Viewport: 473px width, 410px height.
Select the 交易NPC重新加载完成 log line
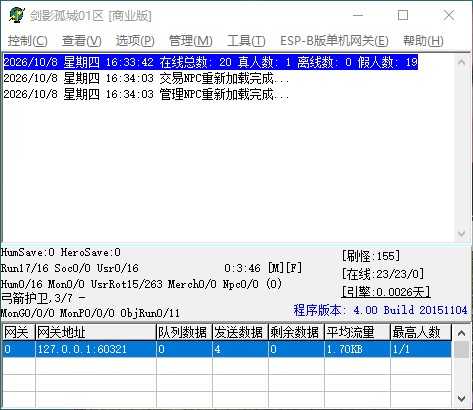pyautogui.click(x=146, y=78)
